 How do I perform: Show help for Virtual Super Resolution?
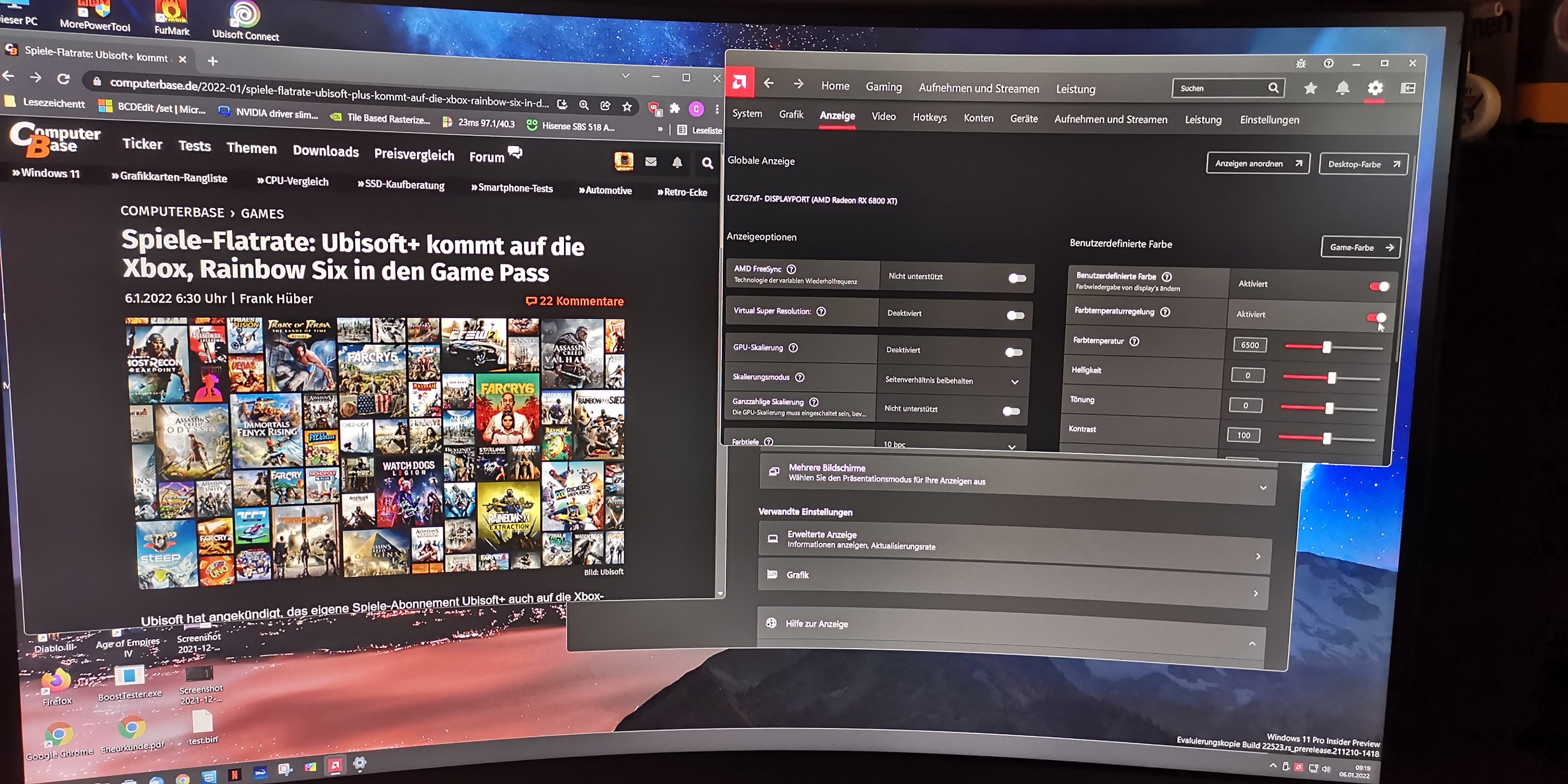821,312
